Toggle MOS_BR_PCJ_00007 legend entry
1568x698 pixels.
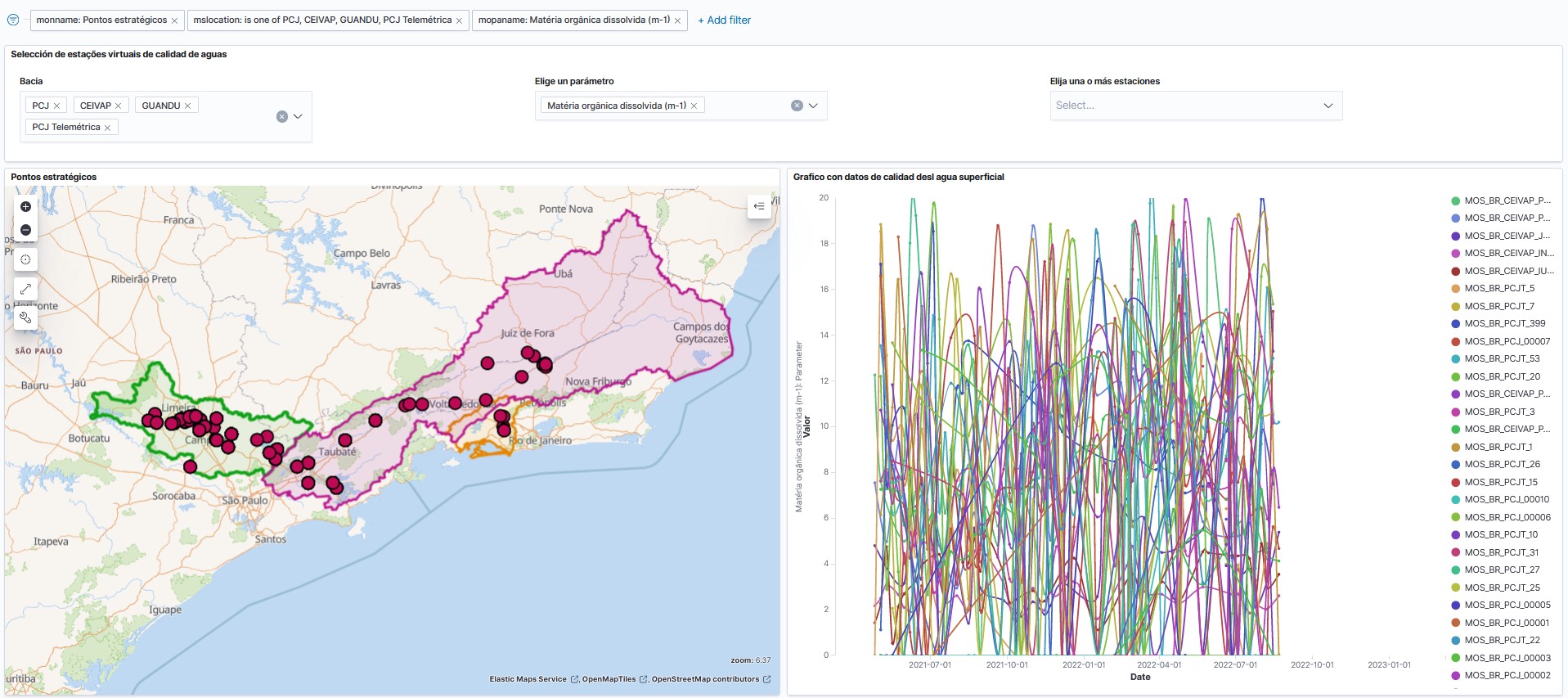[1507, 341]
